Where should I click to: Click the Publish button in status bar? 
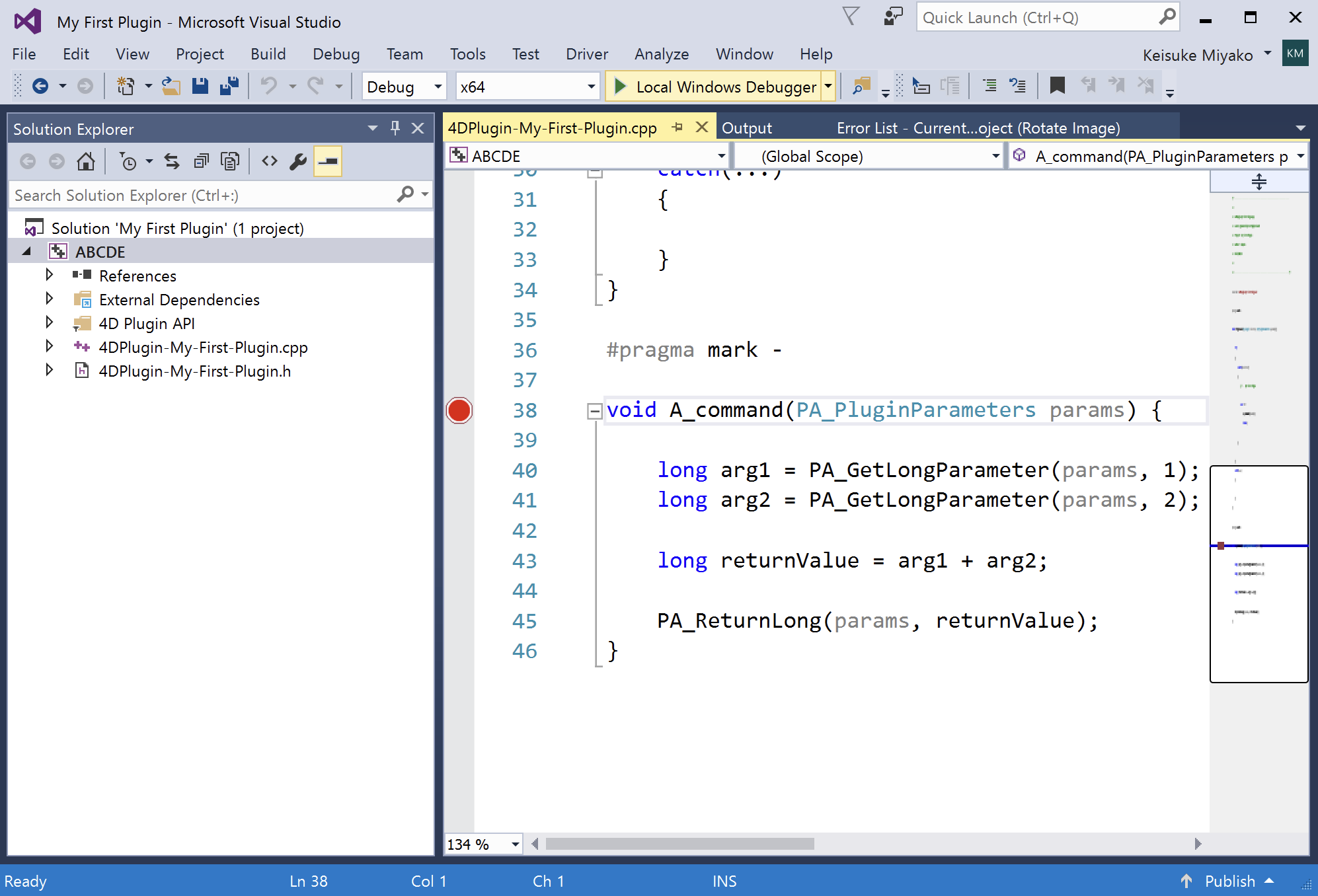click(x=1231, y=881)
